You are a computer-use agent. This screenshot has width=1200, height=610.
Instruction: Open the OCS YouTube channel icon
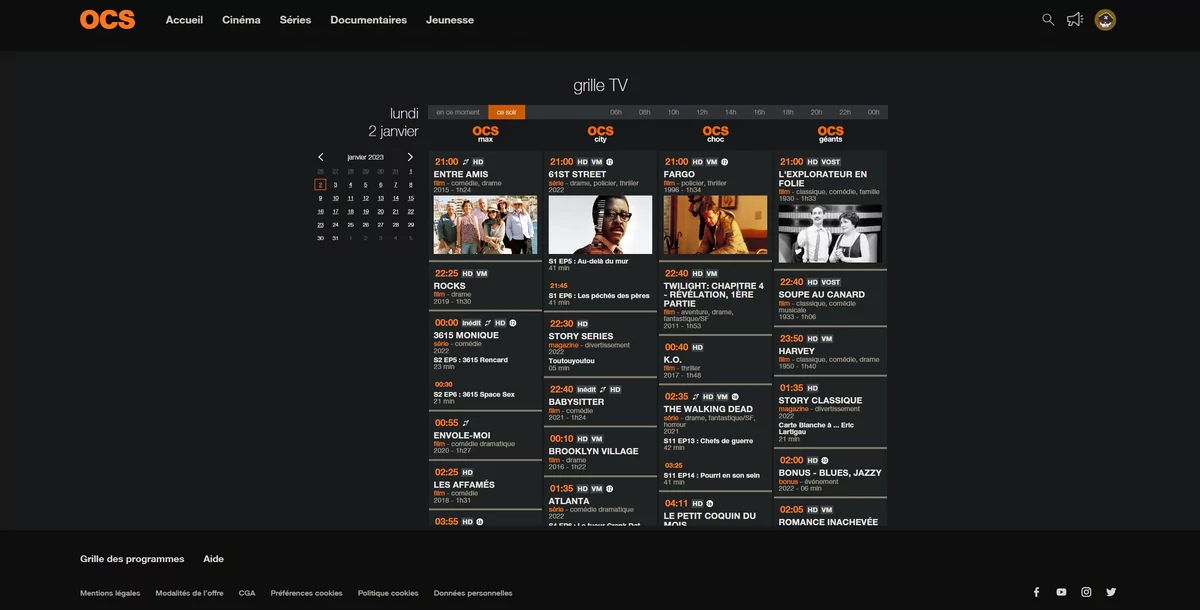tap(1061, 592)
